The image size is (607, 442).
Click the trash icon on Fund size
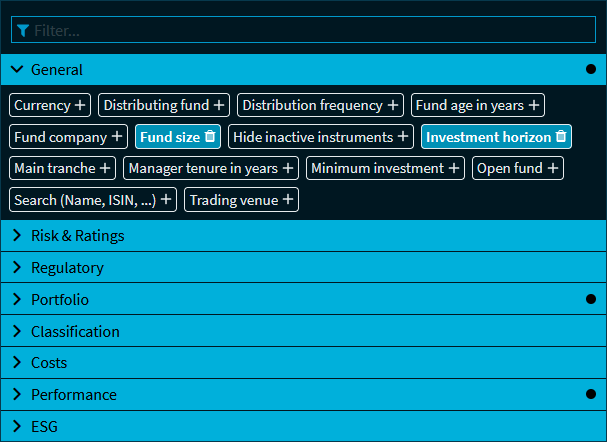click(x=210, y=137)
